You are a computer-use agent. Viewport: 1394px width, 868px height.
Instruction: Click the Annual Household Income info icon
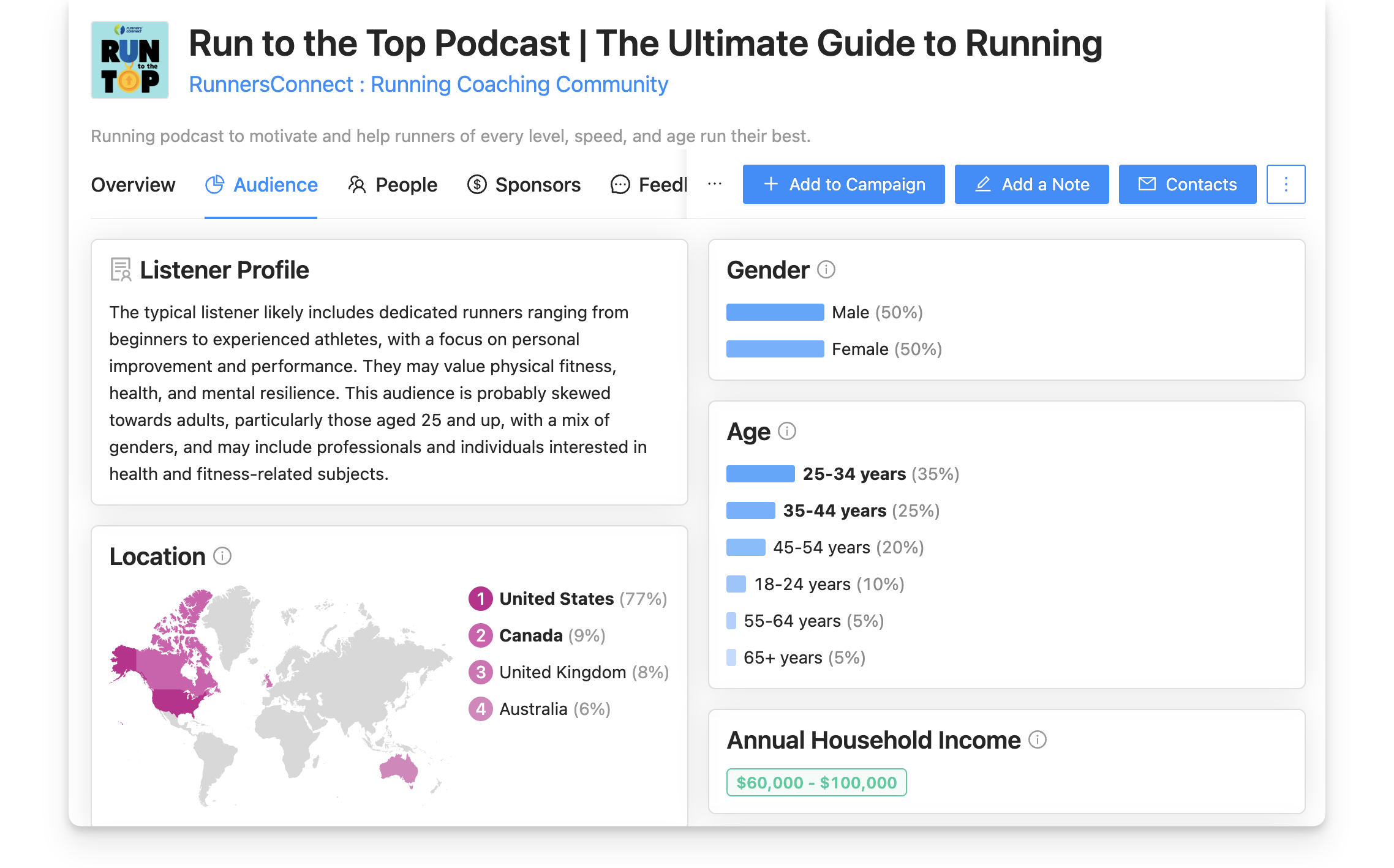(x=1038, y=739)
